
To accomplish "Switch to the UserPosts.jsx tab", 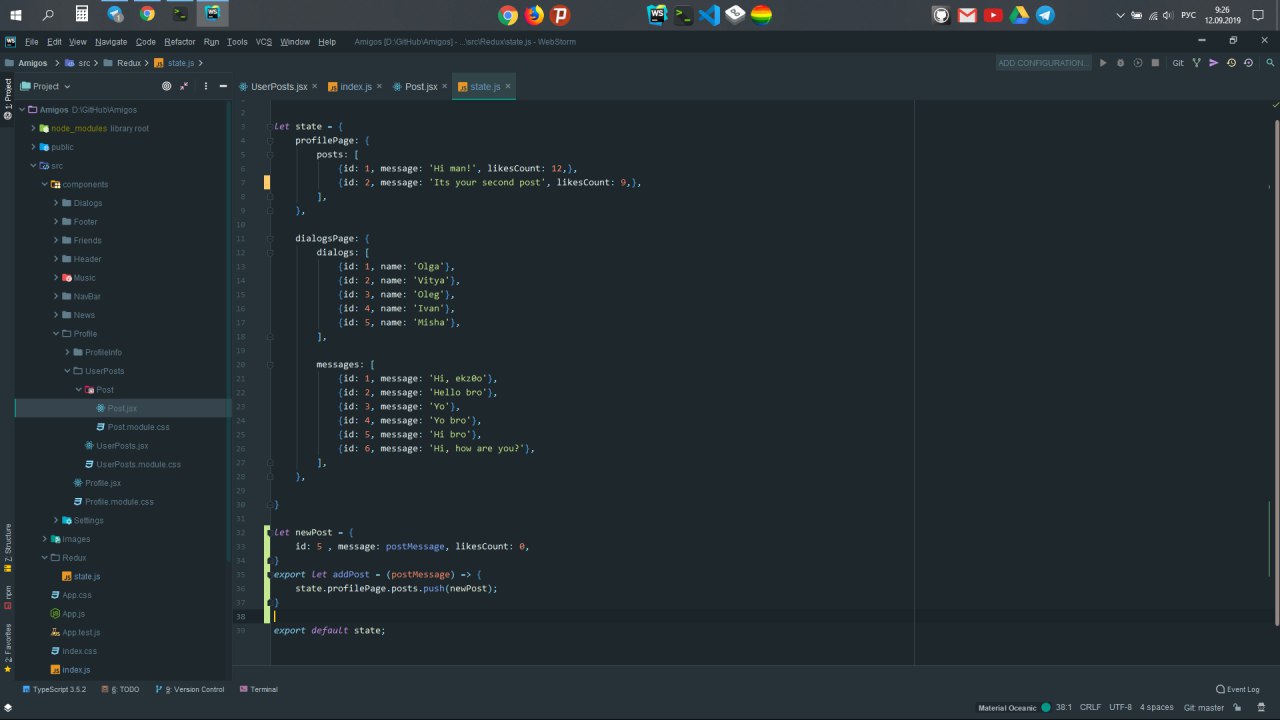I will pos(278,87).
